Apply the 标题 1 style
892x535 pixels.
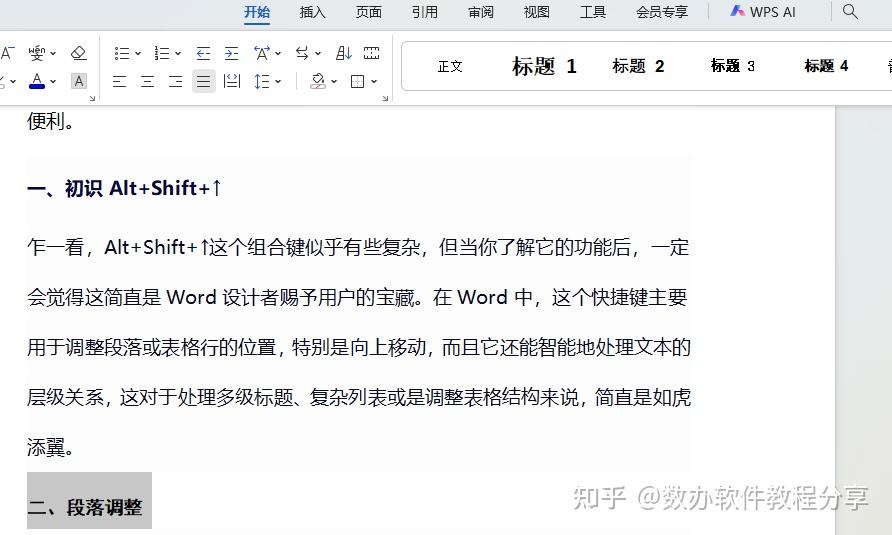pos(544,67)
